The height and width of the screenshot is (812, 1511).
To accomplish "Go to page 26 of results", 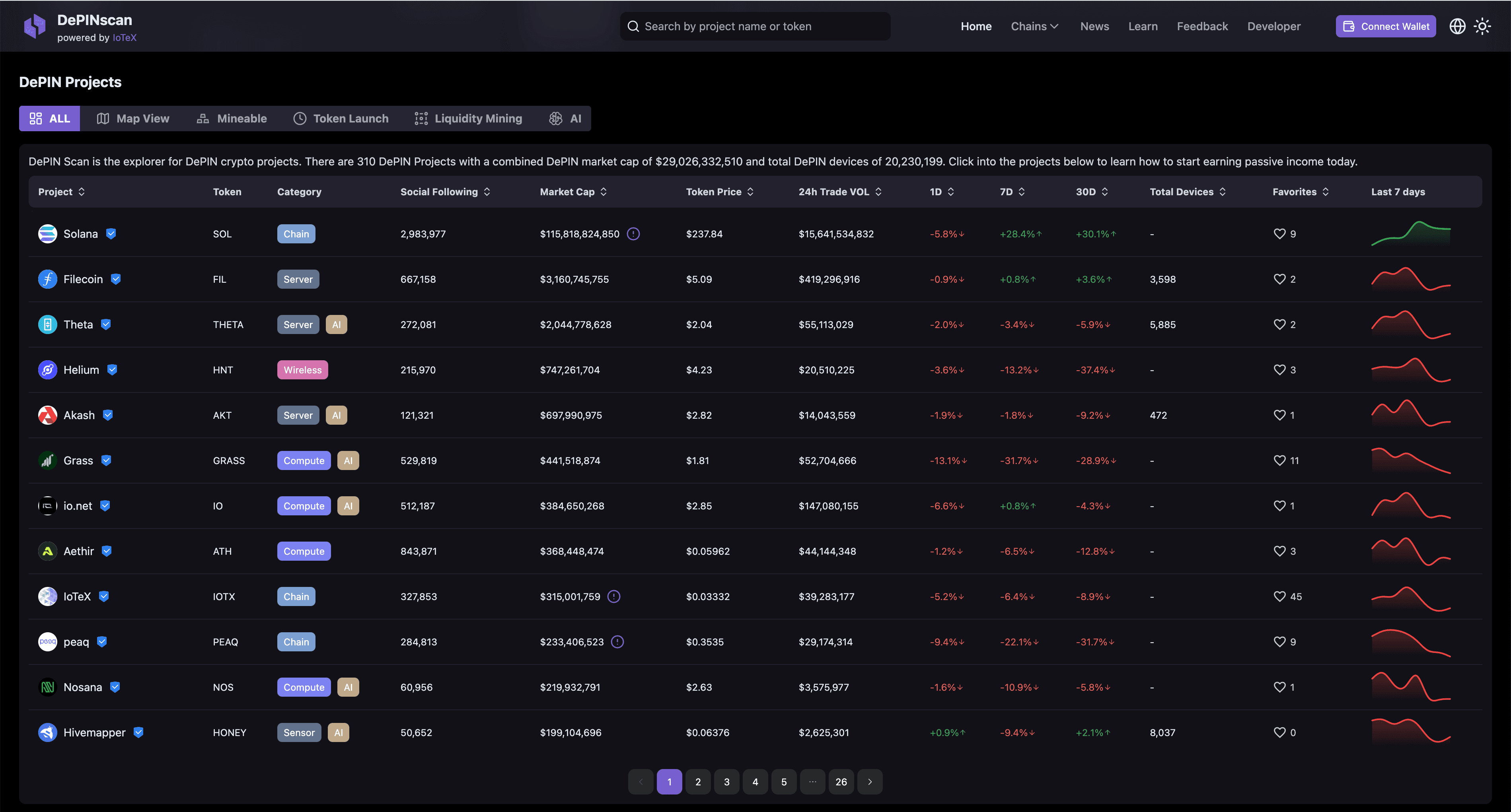I will point(841,781).
